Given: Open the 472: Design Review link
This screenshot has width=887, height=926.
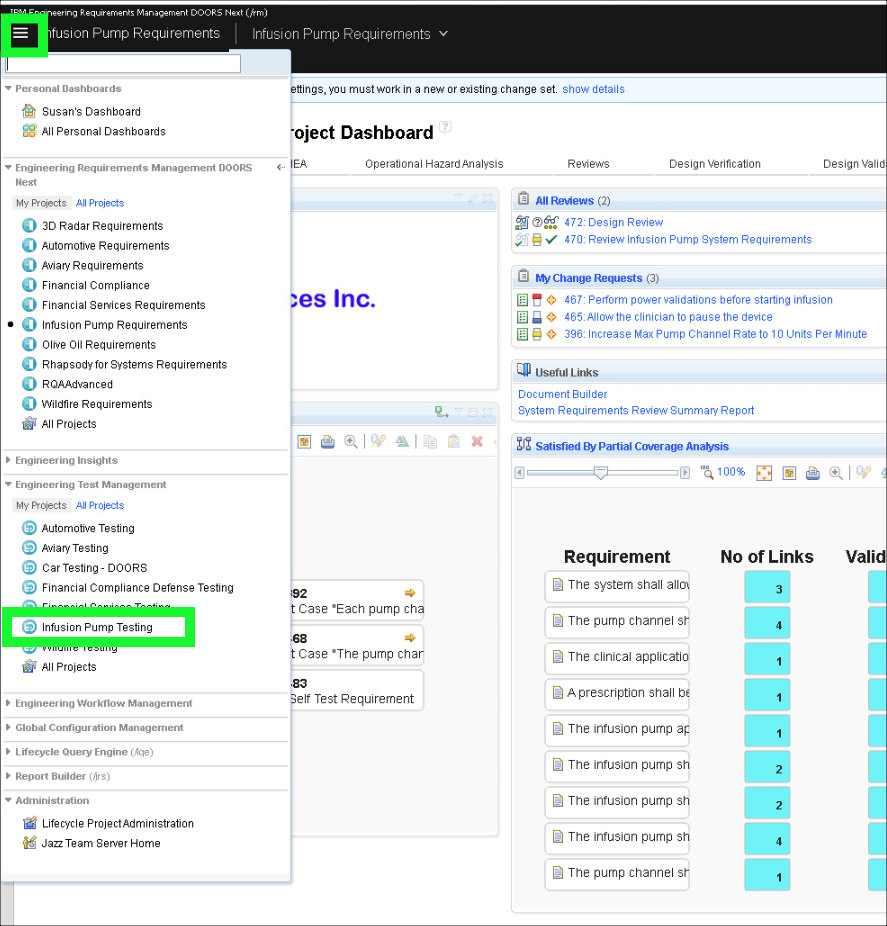Looking at the screenshot, I should [613, 223].
